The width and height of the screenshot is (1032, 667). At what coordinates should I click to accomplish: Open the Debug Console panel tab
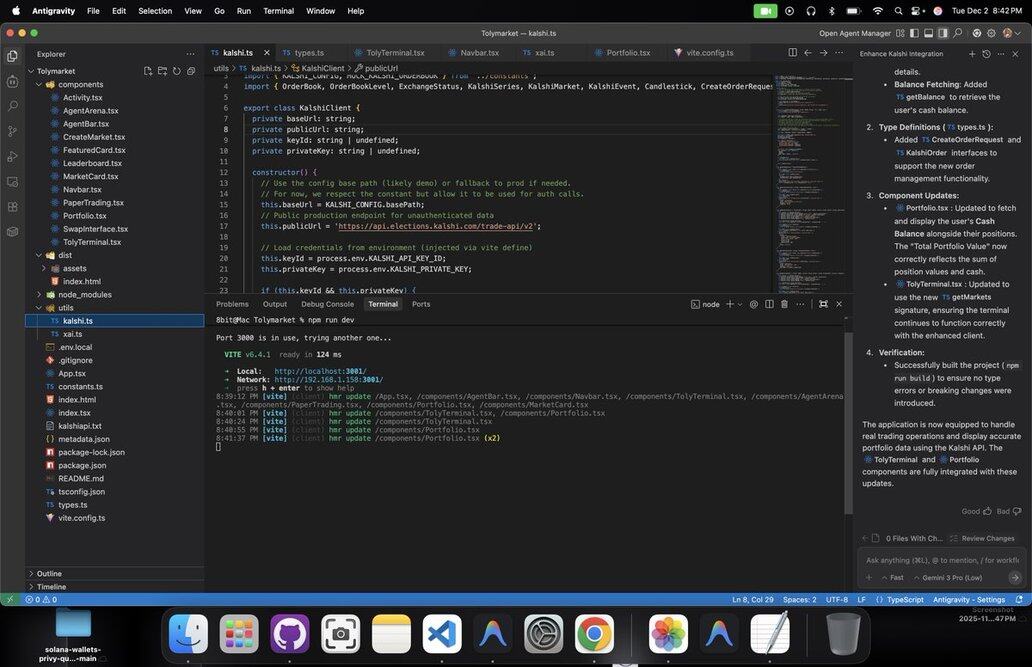pos(327,304)
